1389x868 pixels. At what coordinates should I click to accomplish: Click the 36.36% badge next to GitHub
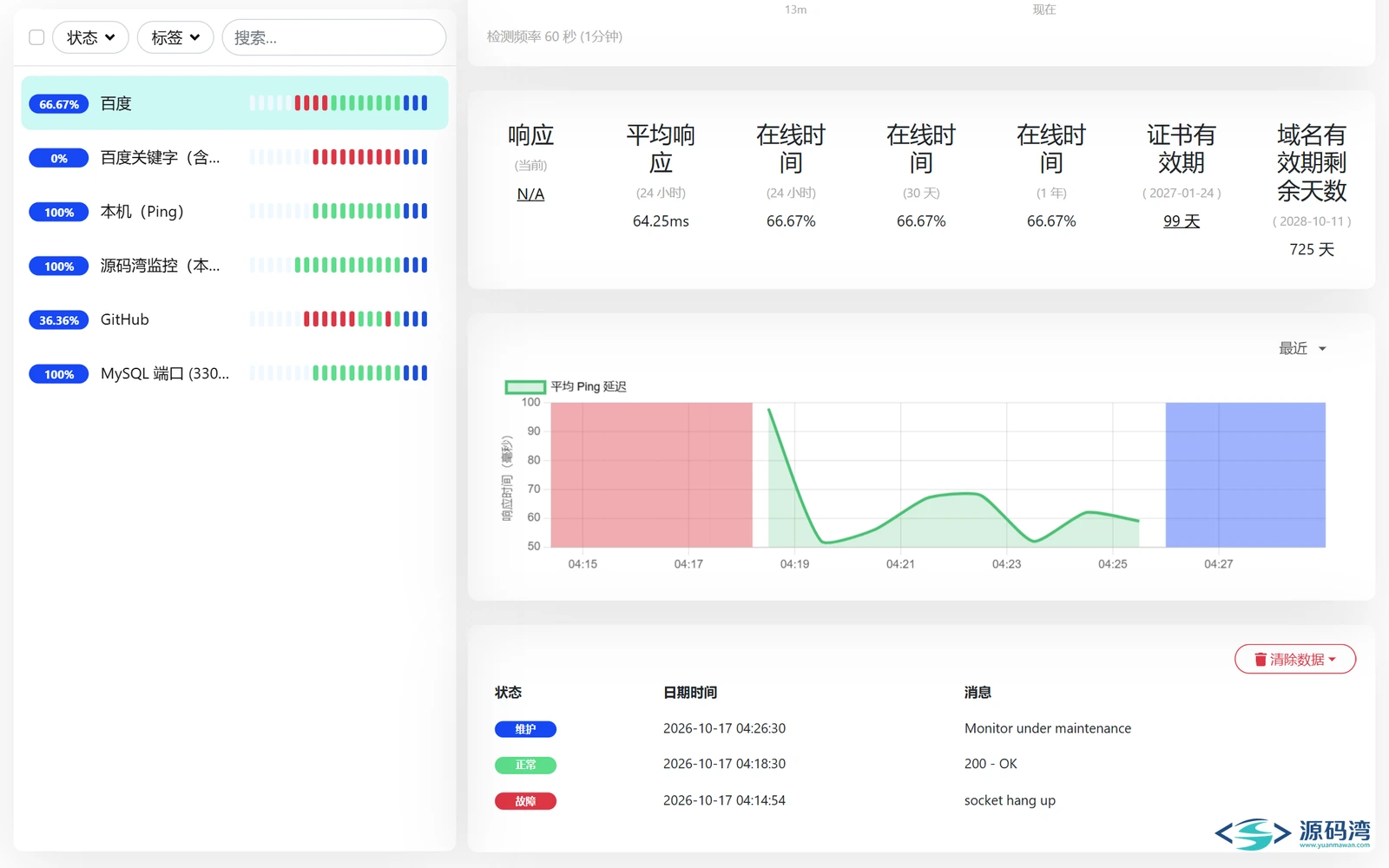tap(59, 320)
